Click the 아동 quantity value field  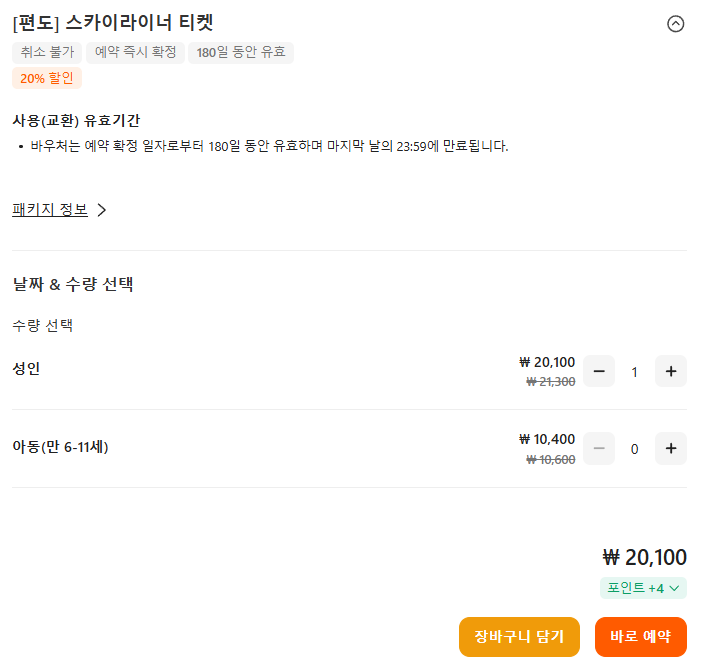click(634, 449)
